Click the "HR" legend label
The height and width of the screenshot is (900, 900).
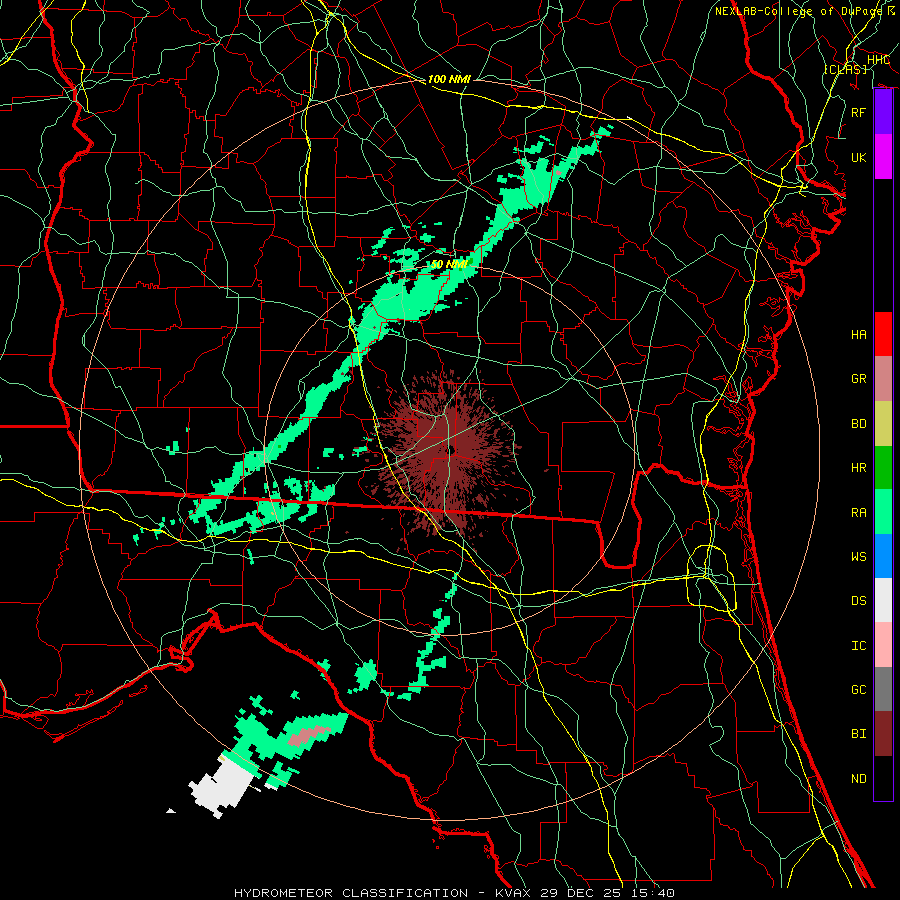click(x=859, y=468)
